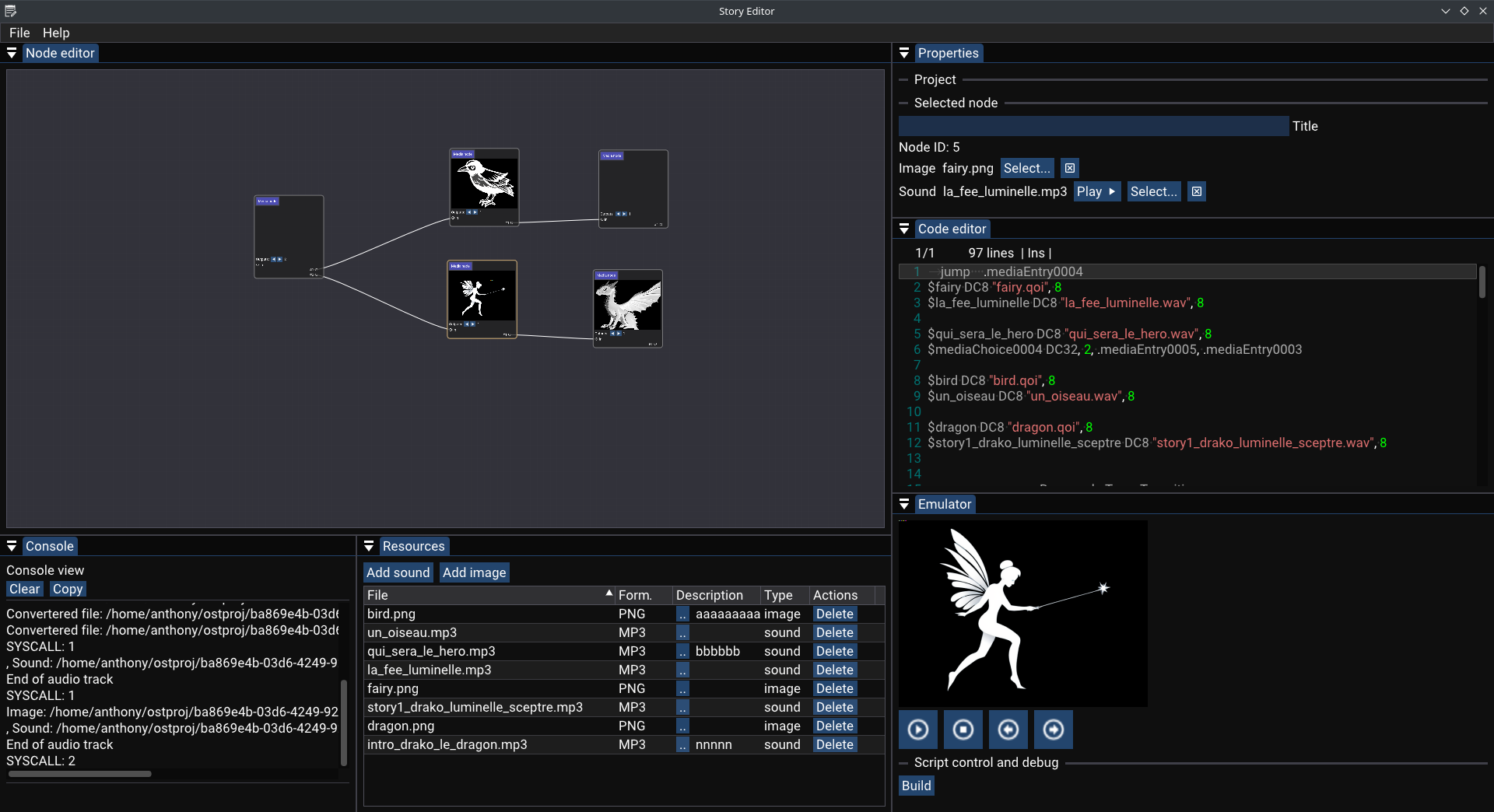Collapse the Project section header

(935, 79)
